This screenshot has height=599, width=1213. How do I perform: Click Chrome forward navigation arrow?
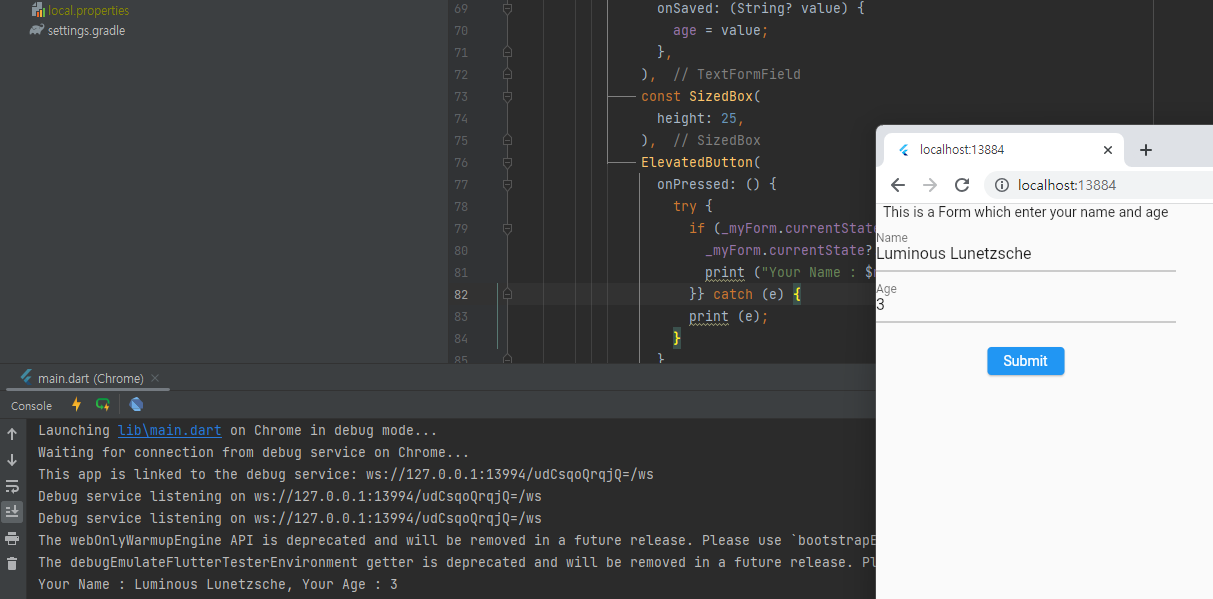coord(930,185)
